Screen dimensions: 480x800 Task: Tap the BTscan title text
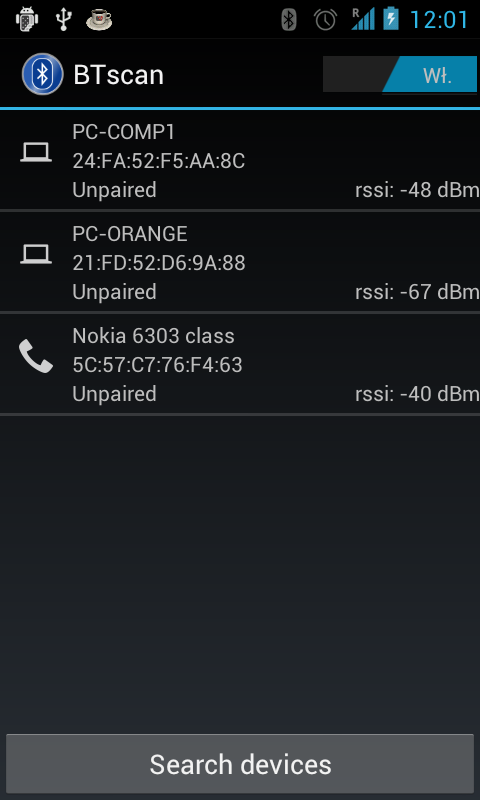(x=118, y=75)
